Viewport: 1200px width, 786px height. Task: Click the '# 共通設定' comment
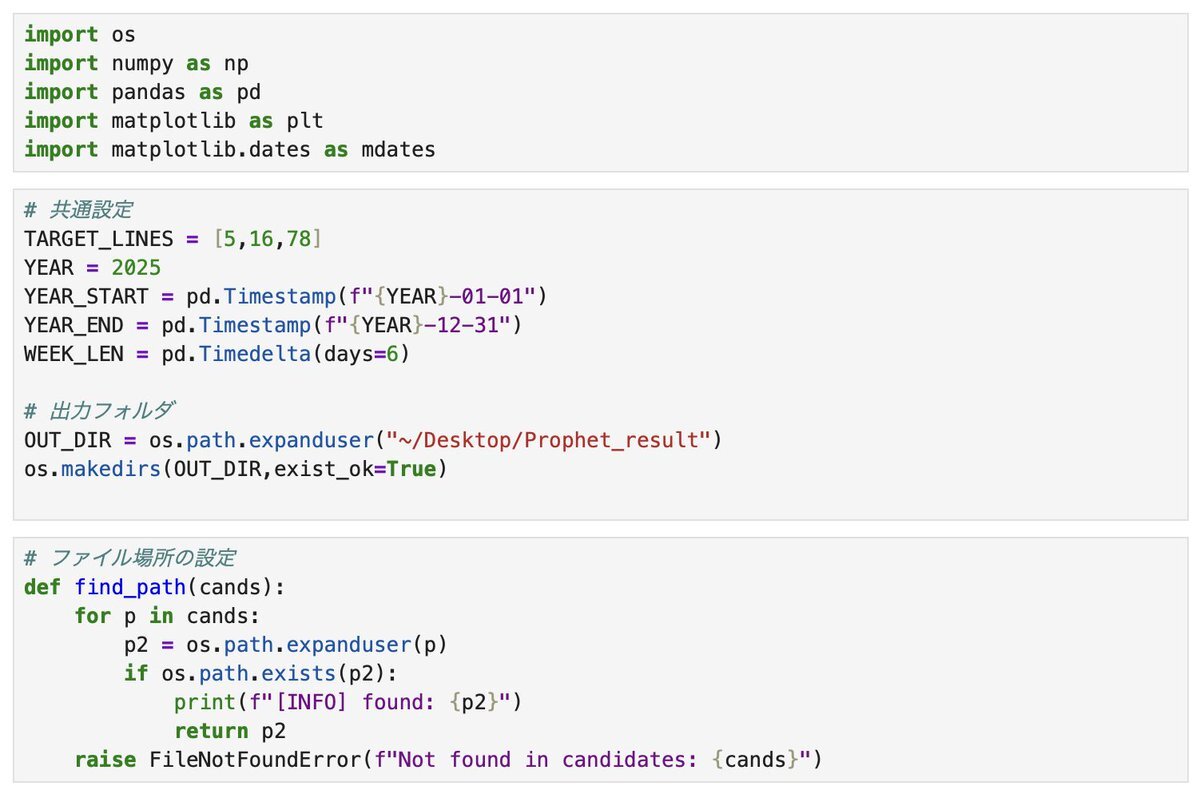(x=78, y=211)
